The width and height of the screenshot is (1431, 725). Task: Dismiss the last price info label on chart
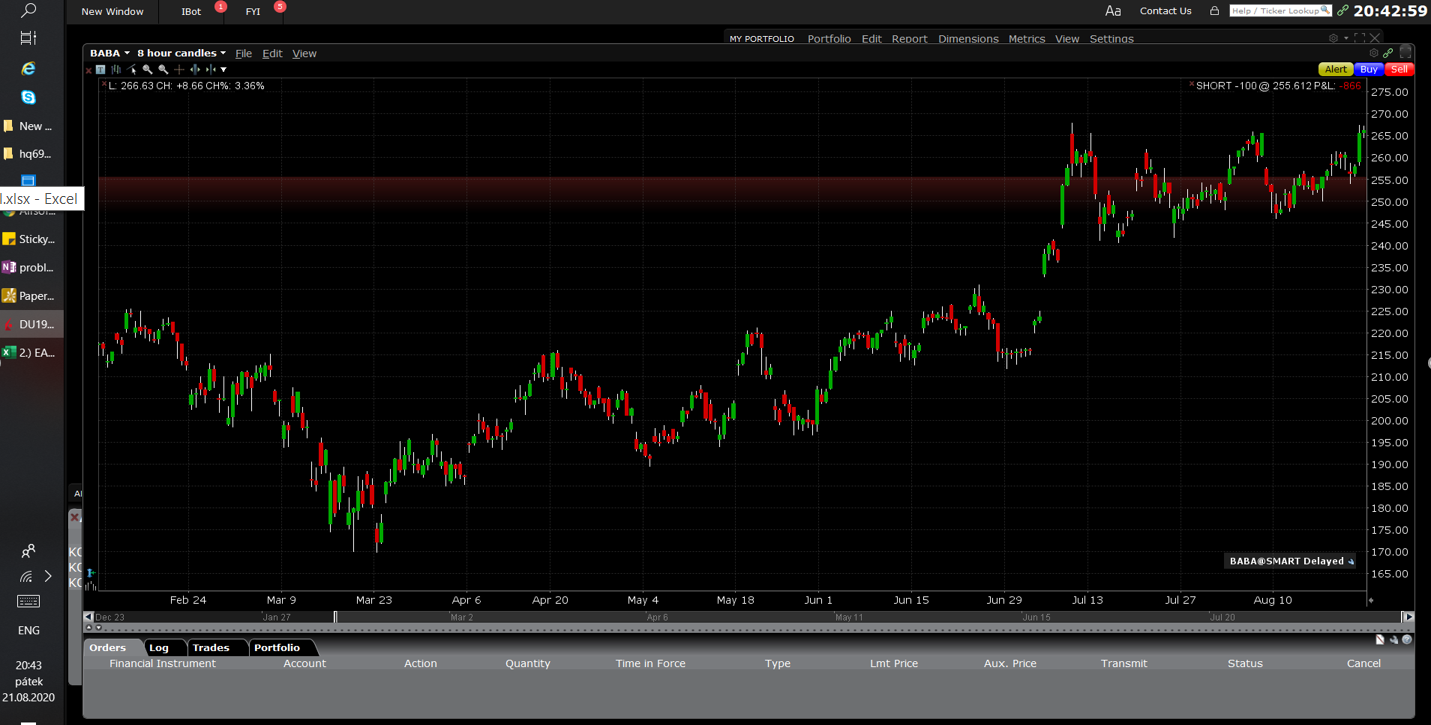(x=103, y=85)
